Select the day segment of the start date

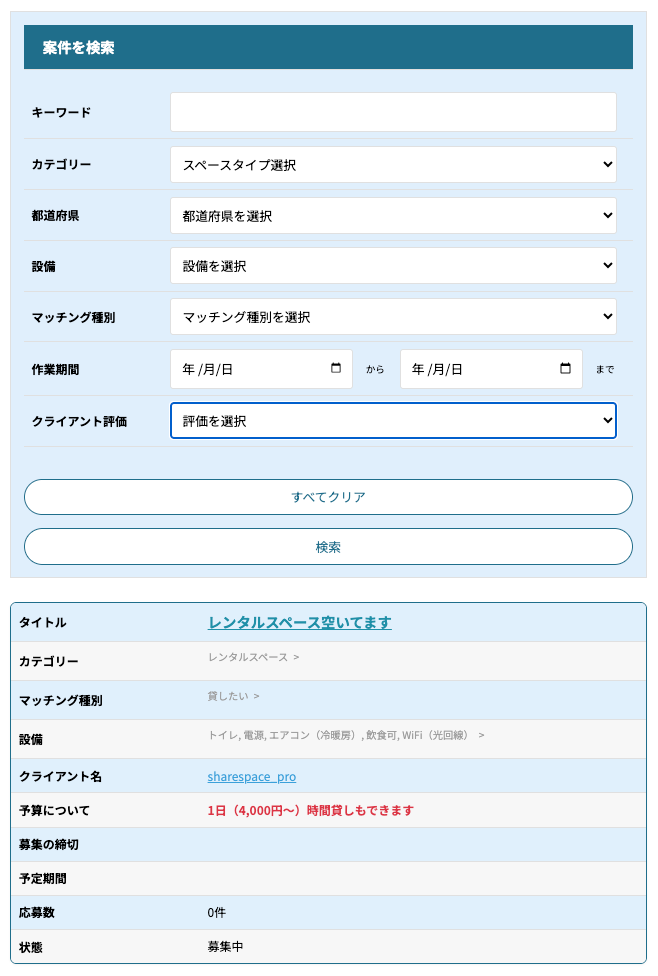tap(226, 369)
